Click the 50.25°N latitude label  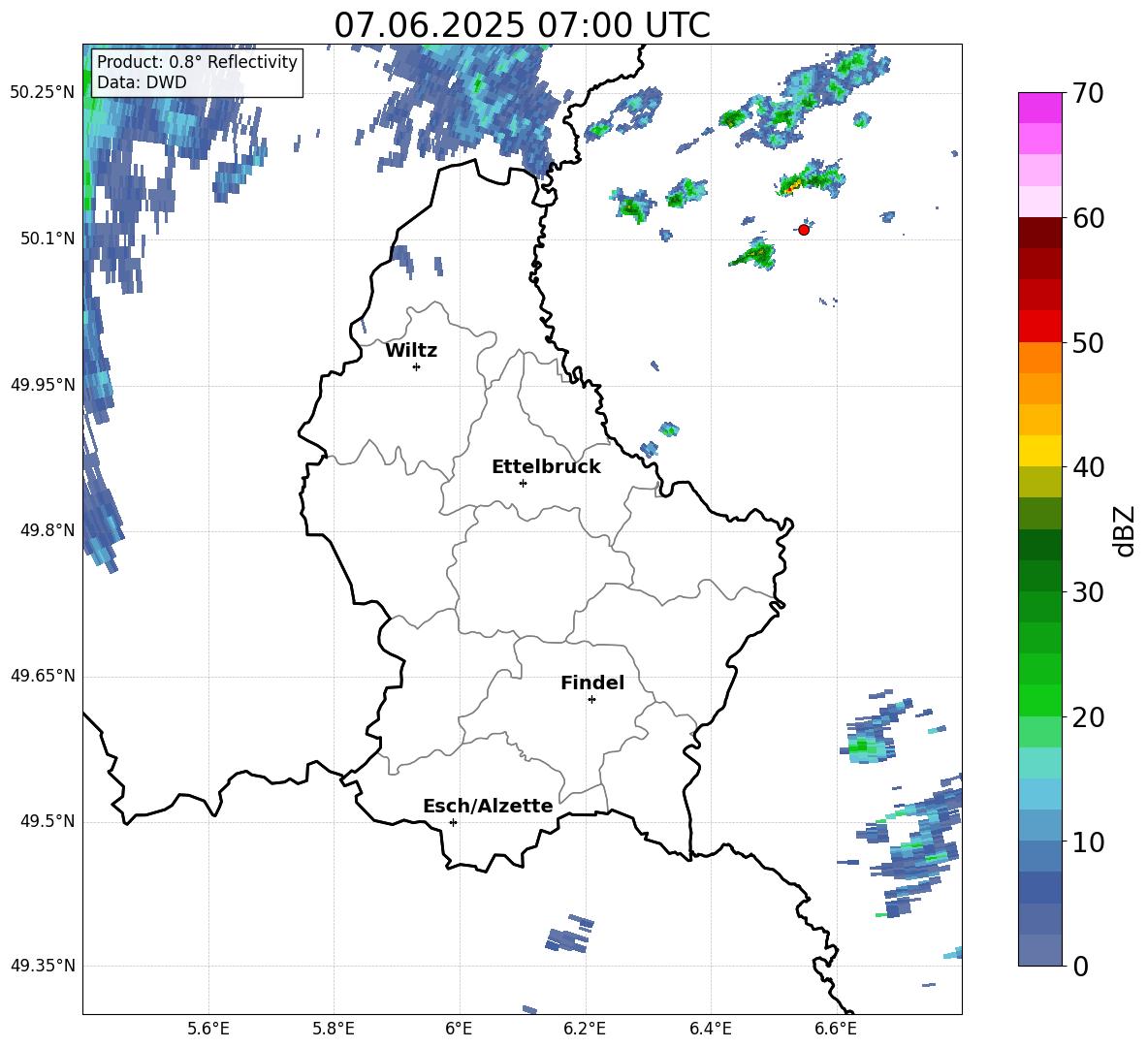click(x=43, y=93)
